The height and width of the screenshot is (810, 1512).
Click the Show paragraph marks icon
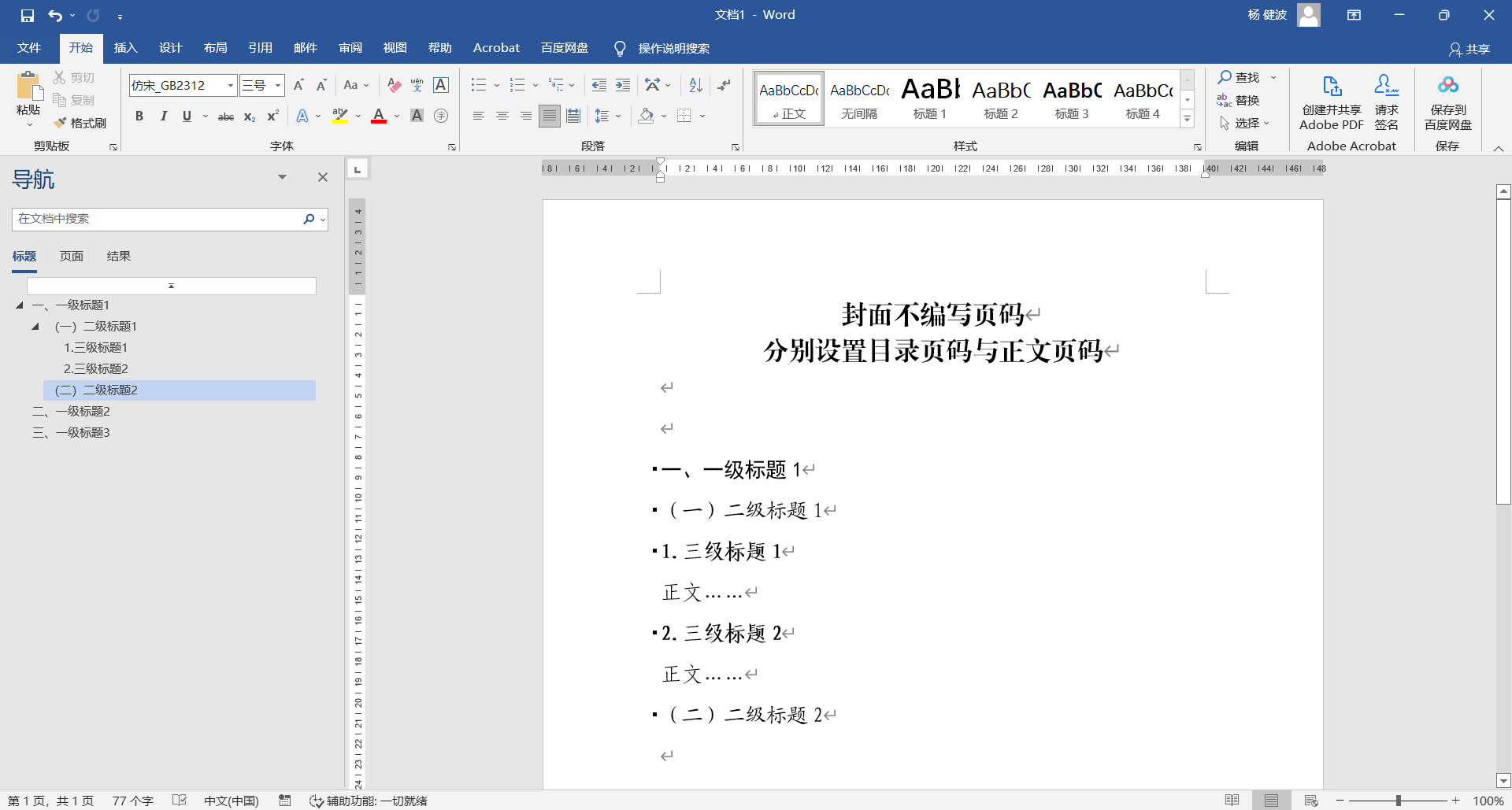coord(724,85)
